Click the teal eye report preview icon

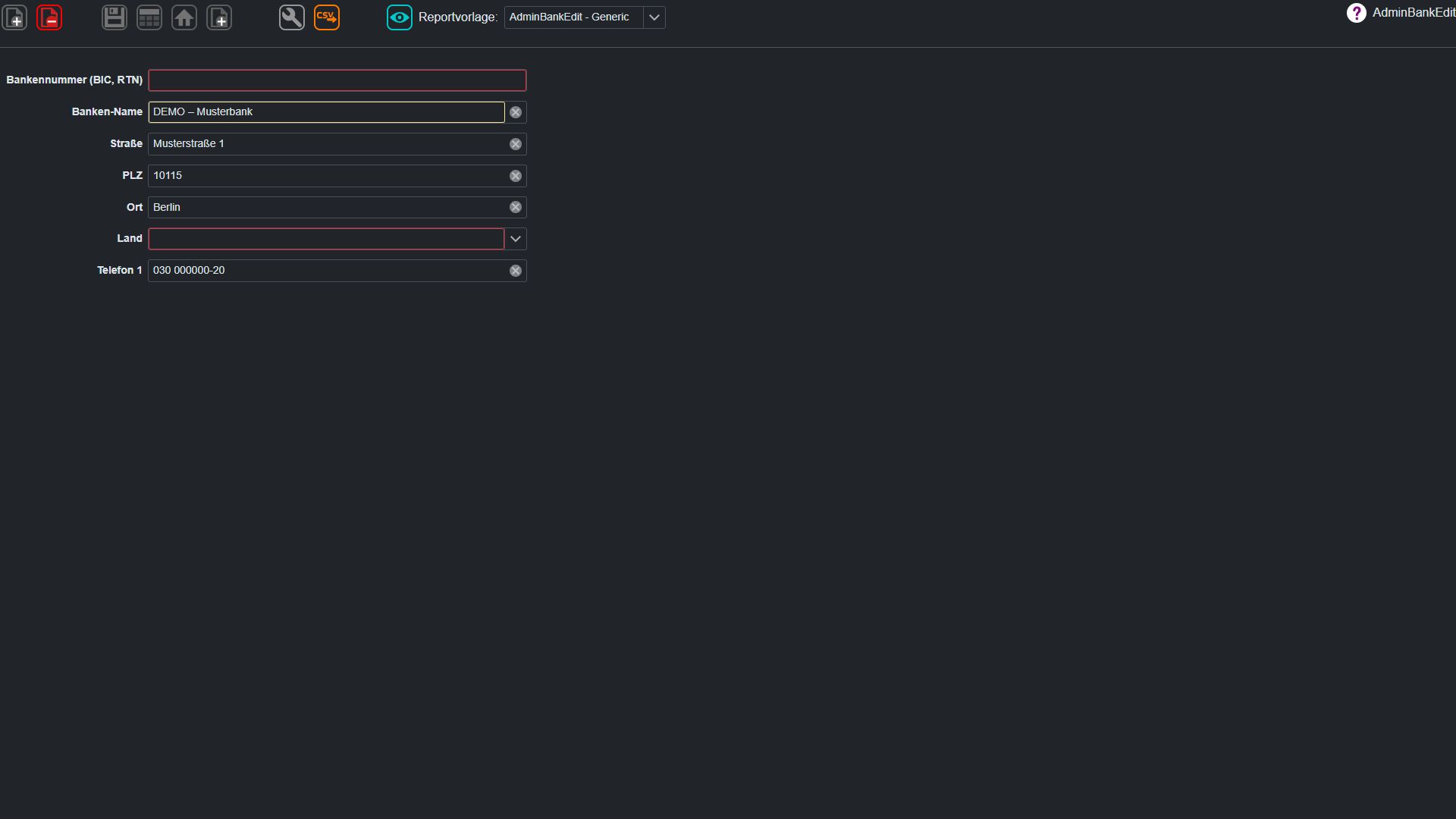coord(400,17)
